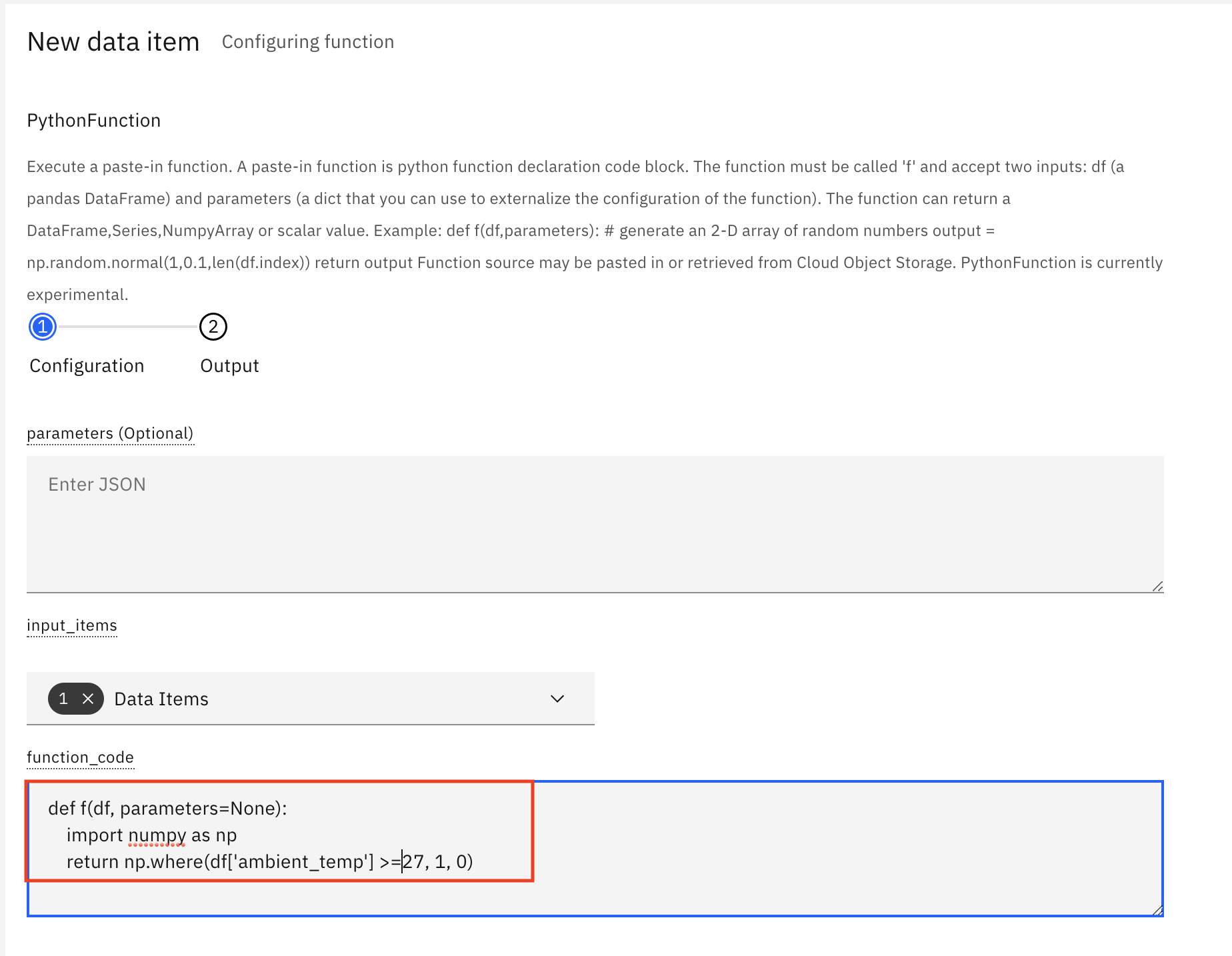This screenshot has width=1232, height=956.
Task: Click inside the function_code editor
Action: tap(595, 849)
